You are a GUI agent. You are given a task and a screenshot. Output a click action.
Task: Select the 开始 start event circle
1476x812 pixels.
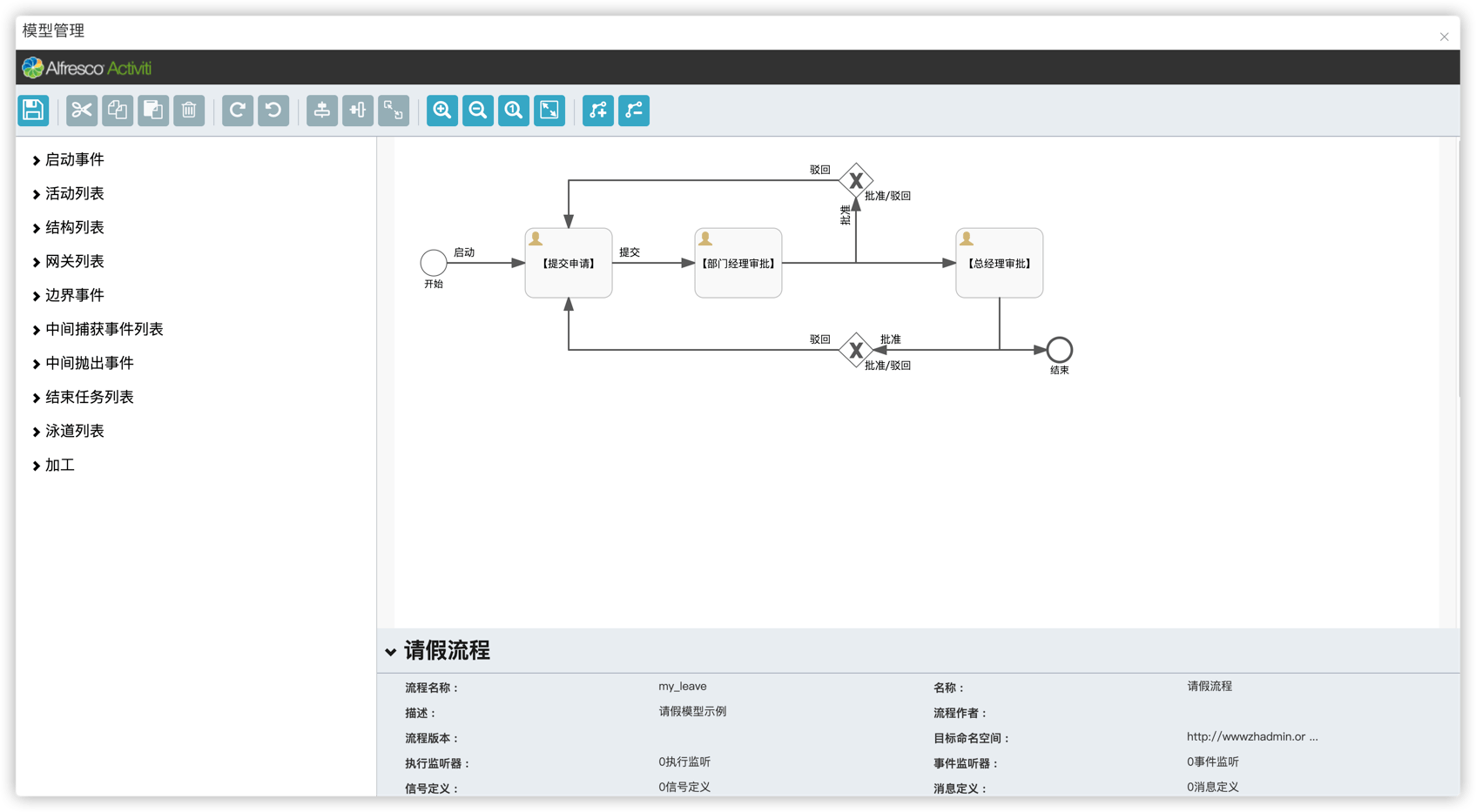click(x=434, y=263)
